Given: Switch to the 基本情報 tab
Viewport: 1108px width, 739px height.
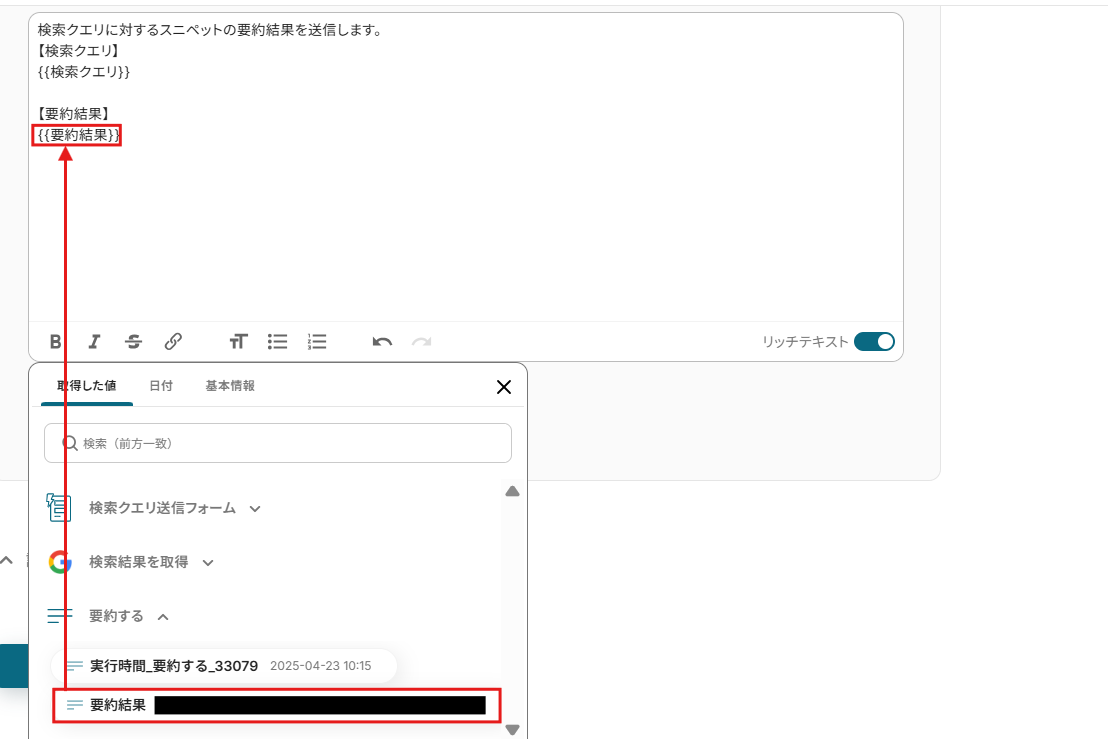Looking at the screenshot, I should tap(230, 386).
